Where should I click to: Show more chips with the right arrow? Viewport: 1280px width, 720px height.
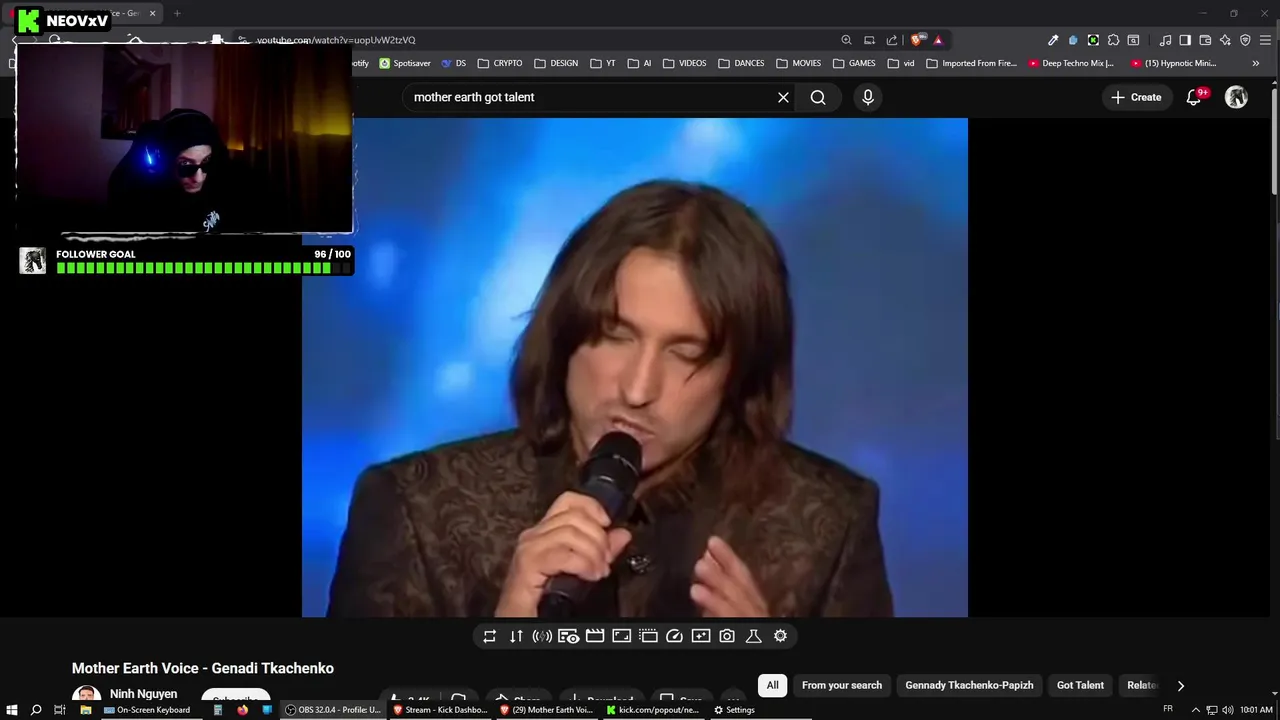[x=1180, y=685]
